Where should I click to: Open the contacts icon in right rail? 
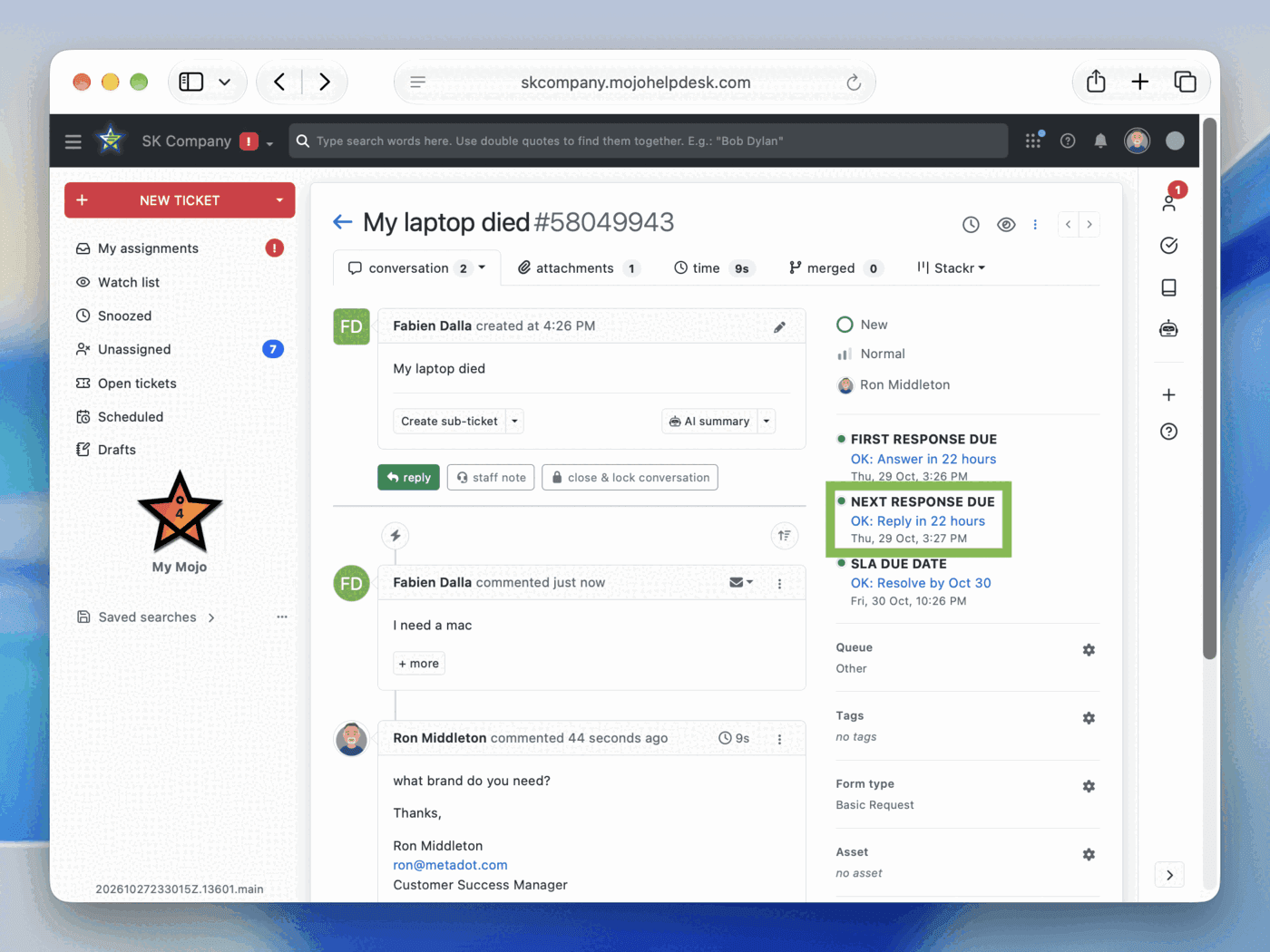pos(1169,201)
